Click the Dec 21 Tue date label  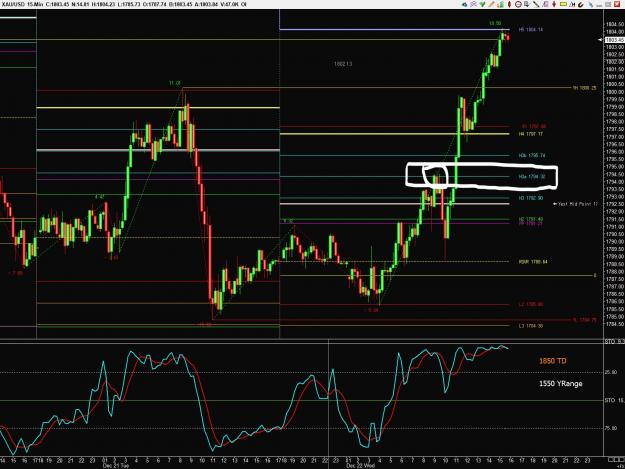[116, 465]
